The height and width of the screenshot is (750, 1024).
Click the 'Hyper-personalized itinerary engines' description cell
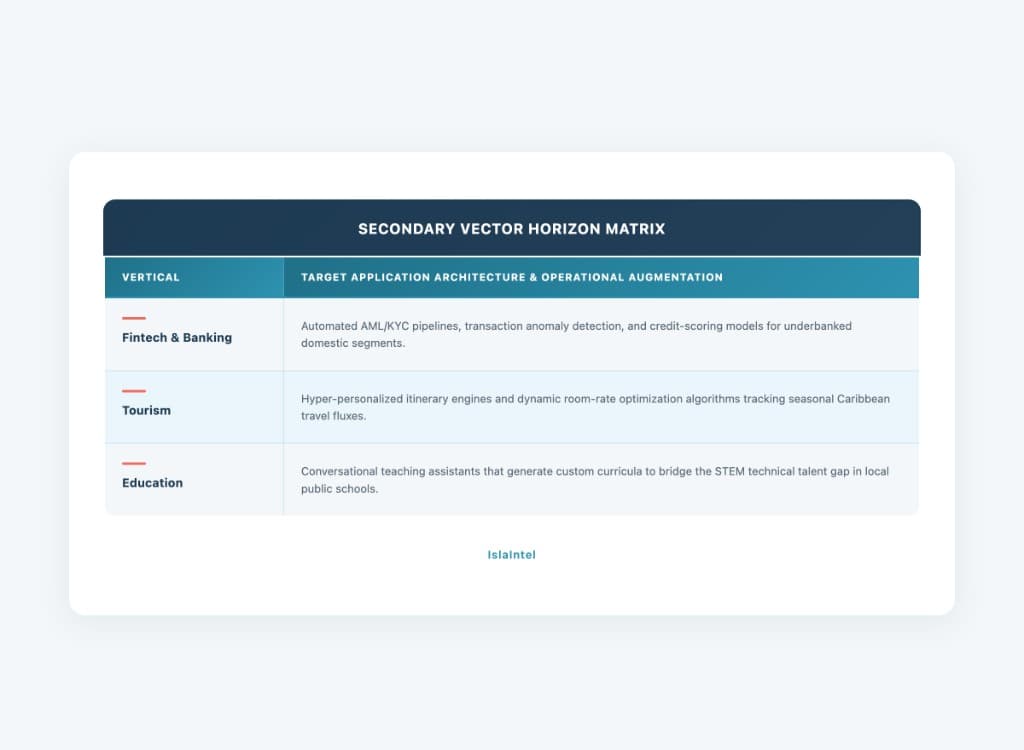click(601, 407)
